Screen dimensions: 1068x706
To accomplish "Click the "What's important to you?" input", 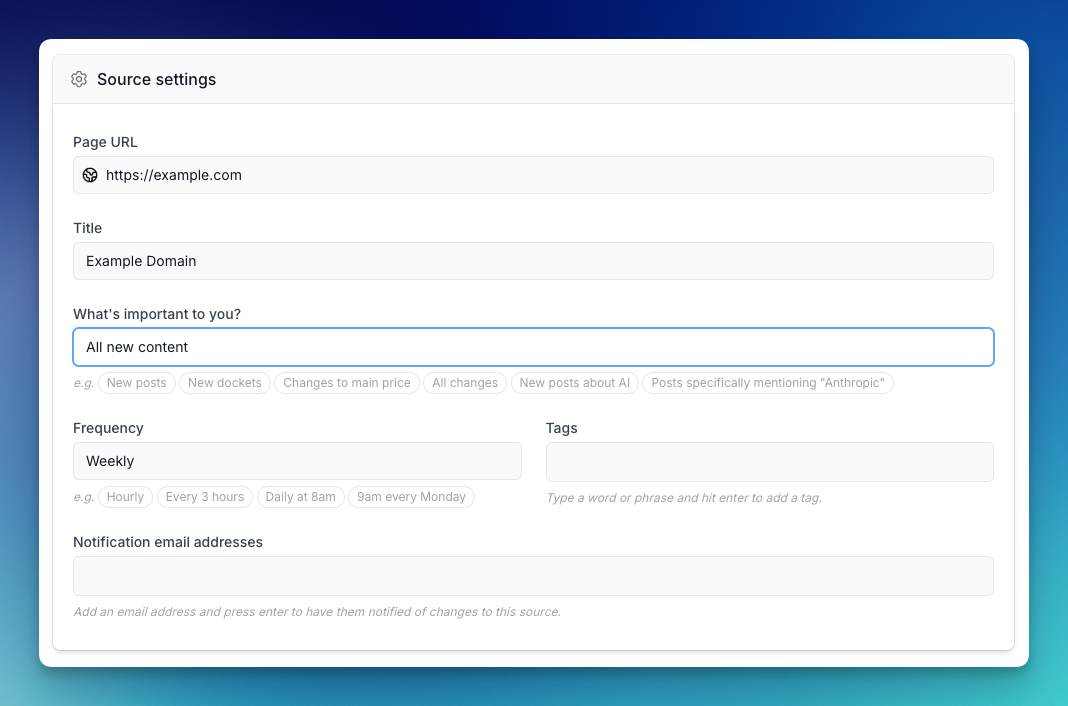I will (x=533, y=347).
